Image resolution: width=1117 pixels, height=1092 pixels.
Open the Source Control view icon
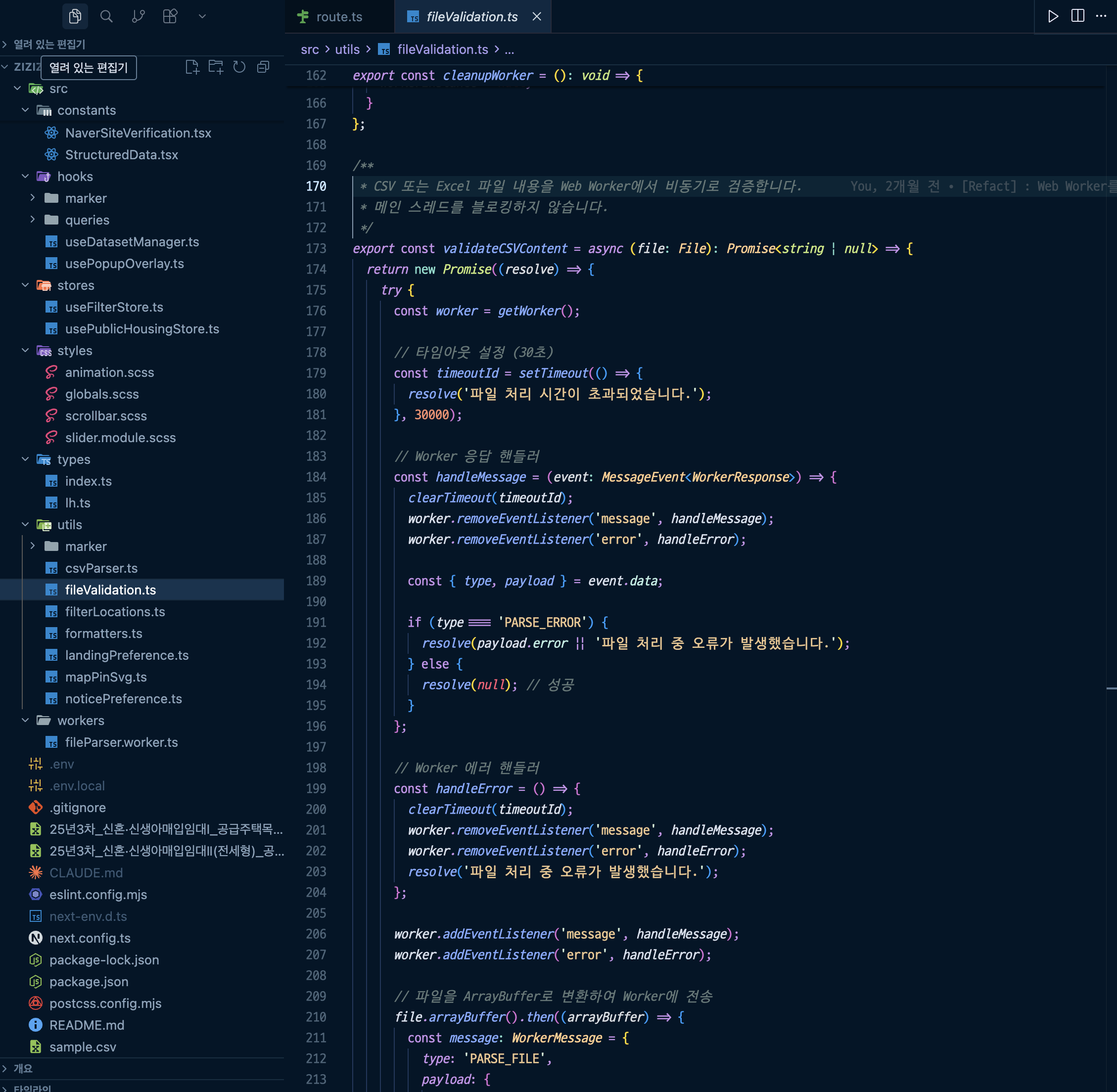pyautogui.click(x=138, y=17)
